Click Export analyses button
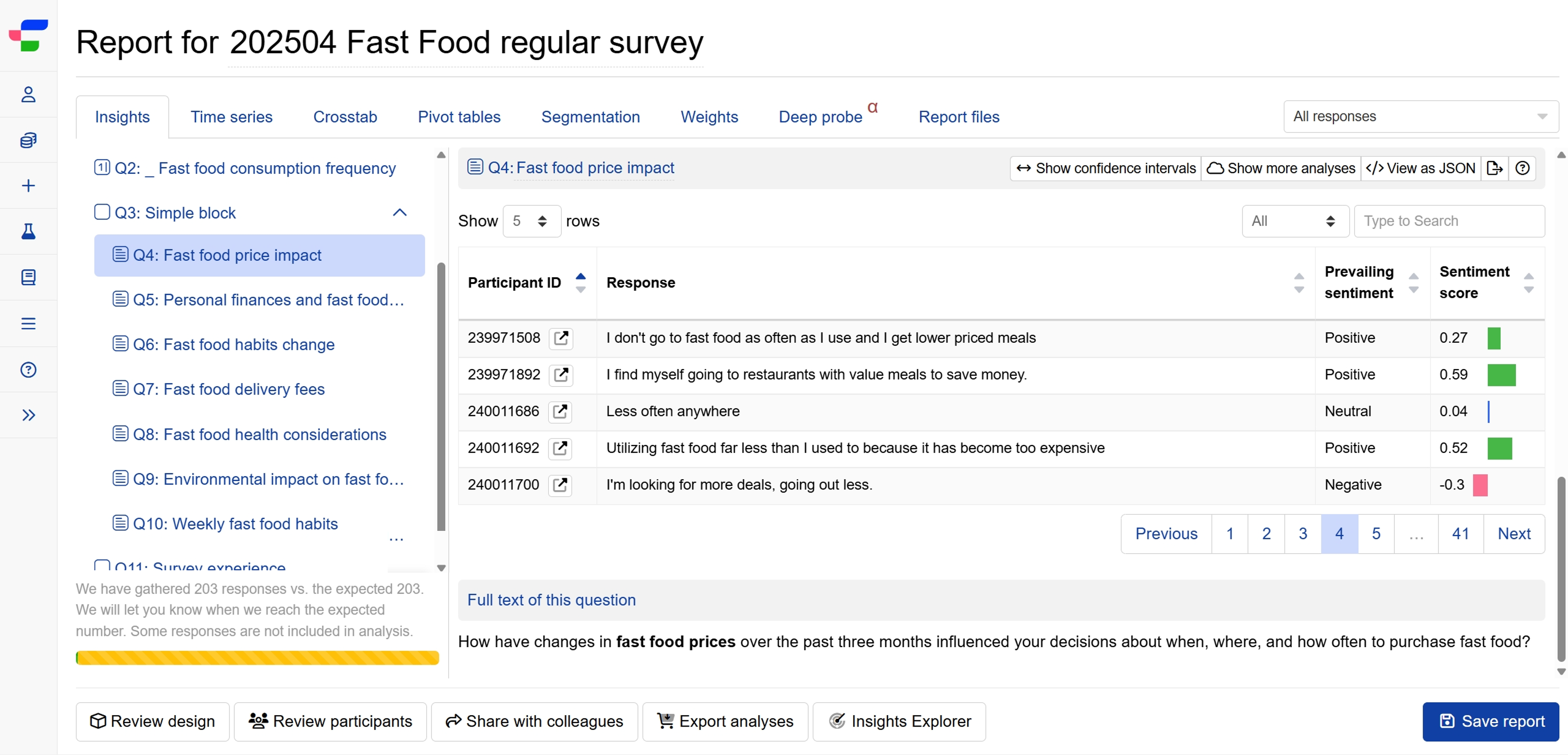Screen dimensions: 1568x755 (725, 722)
